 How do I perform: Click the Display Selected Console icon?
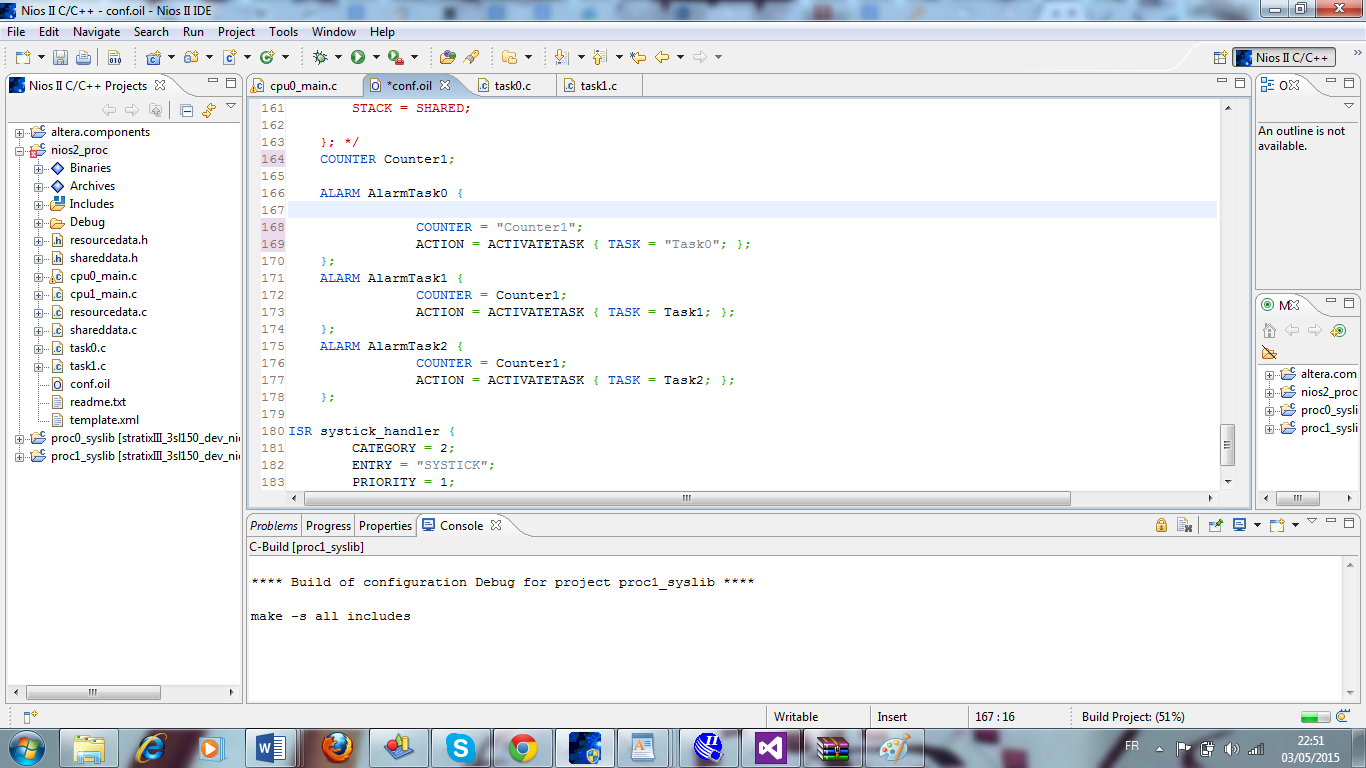coord(1239,525)
